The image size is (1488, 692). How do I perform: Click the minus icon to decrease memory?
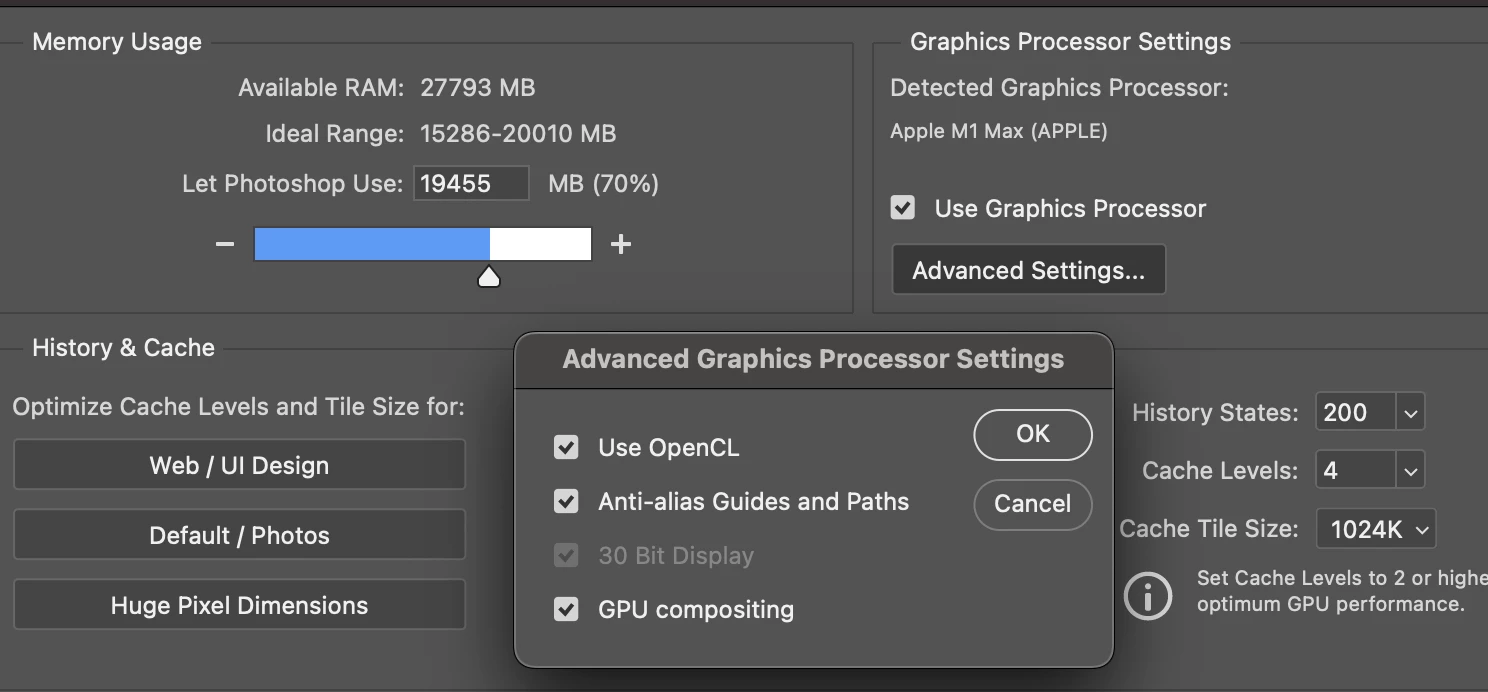click(225, 244)
